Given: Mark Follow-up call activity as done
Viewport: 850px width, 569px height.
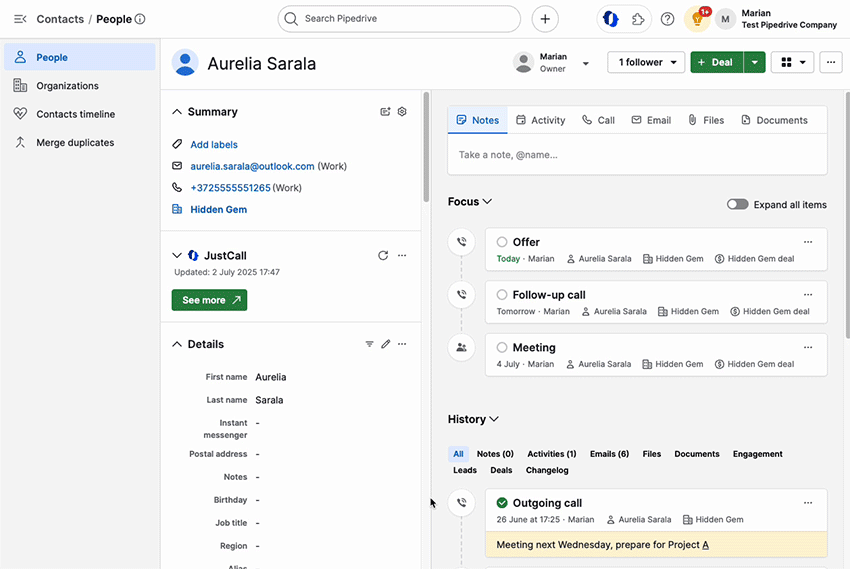Looking at the screenshot, I should coord(502,295).
